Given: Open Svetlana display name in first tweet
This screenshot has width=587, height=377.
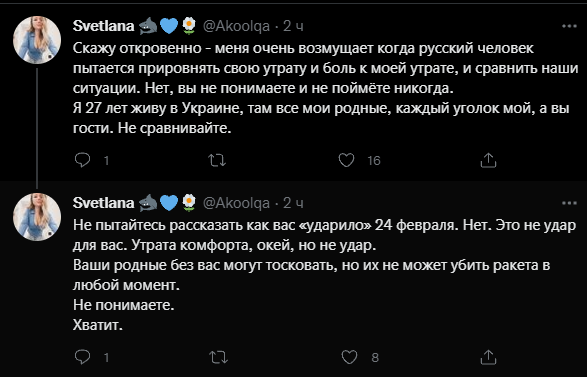Looking at the screenshot, I should click(x=103, y=26).
